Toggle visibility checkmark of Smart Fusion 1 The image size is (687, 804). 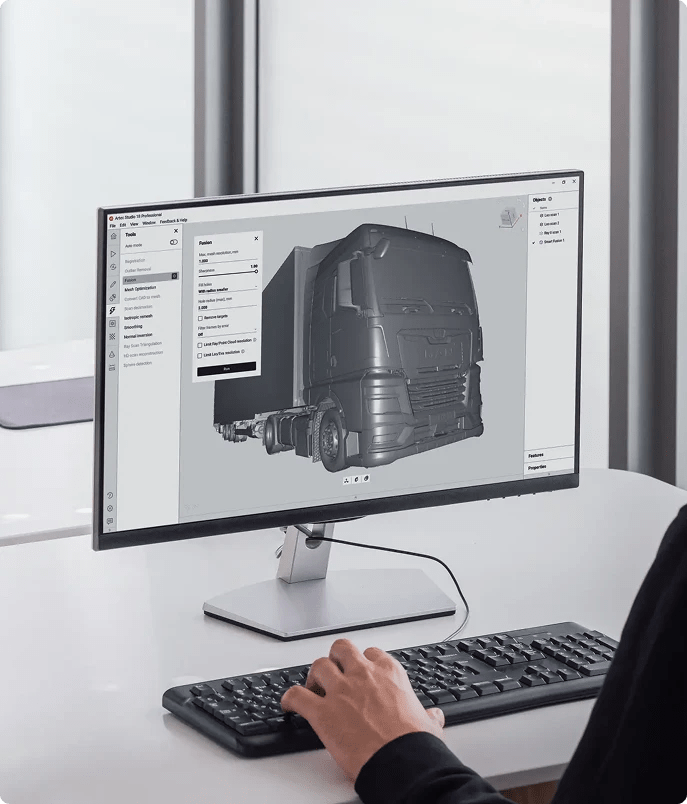(x=534, y=242)
